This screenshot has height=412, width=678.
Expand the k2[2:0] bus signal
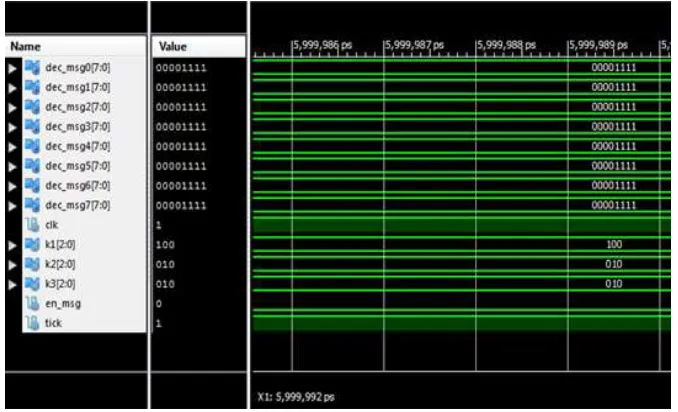click(x=12, y=265)
